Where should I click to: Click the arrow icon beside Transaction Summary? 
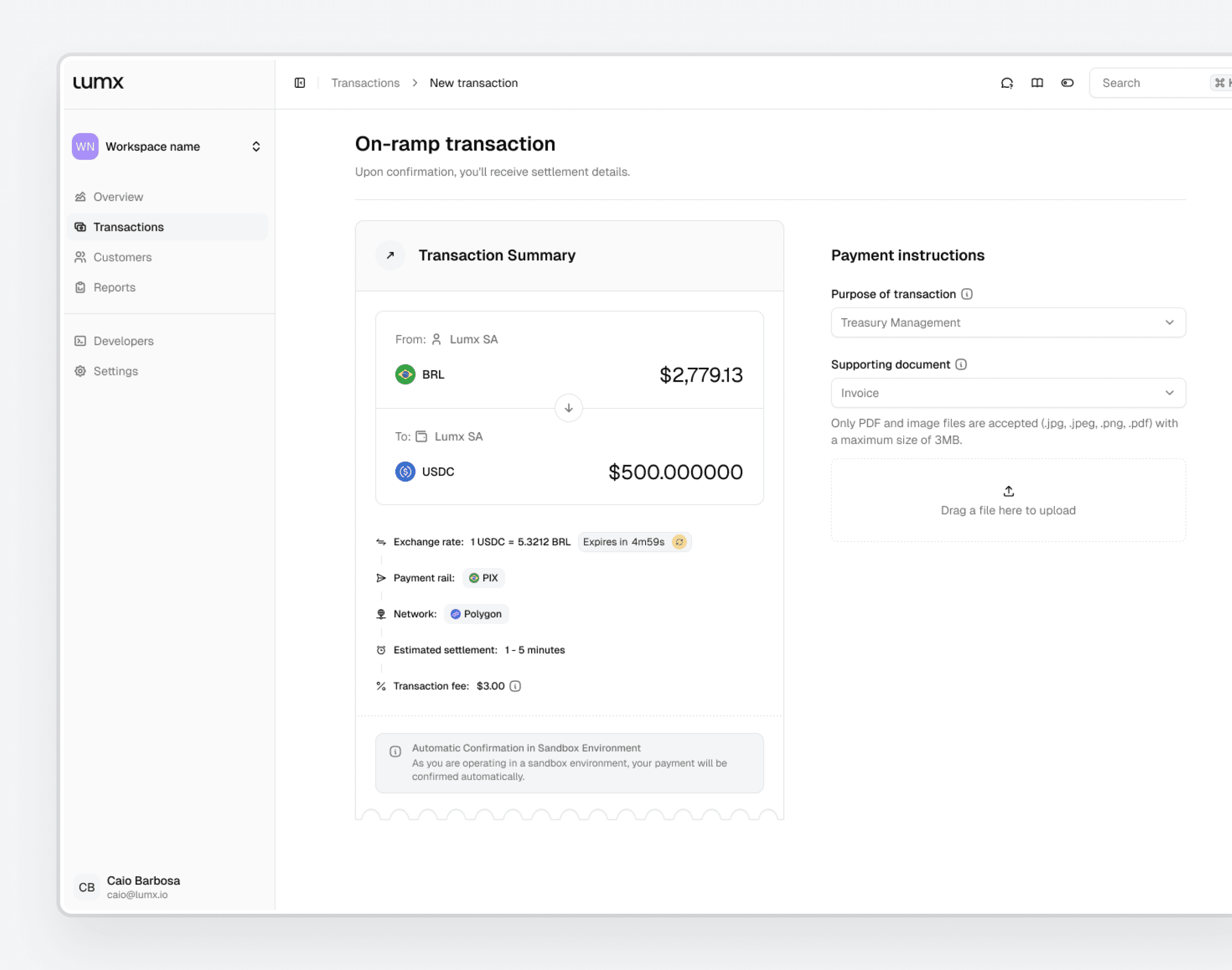click(x=390, y=256)
